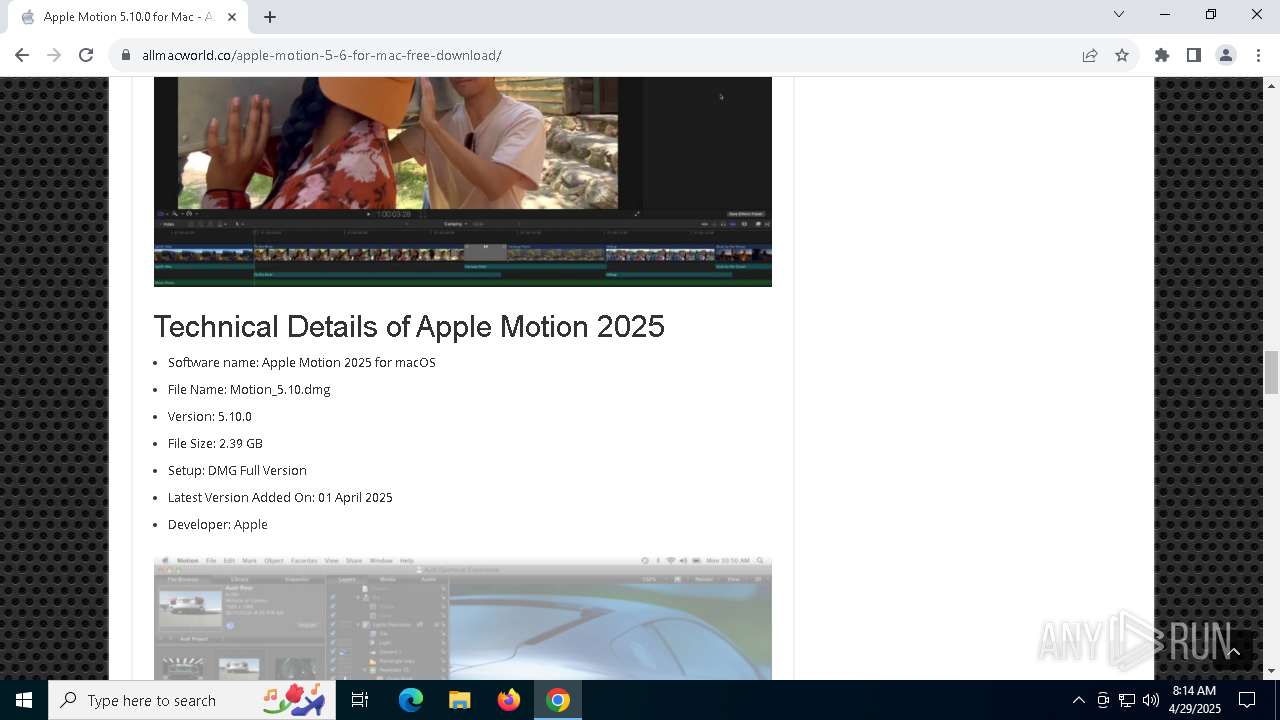Image resolution: width=1280 pixels, height=720 pixels.
Task: Click the address bar URL
Action: pos(322,55)
